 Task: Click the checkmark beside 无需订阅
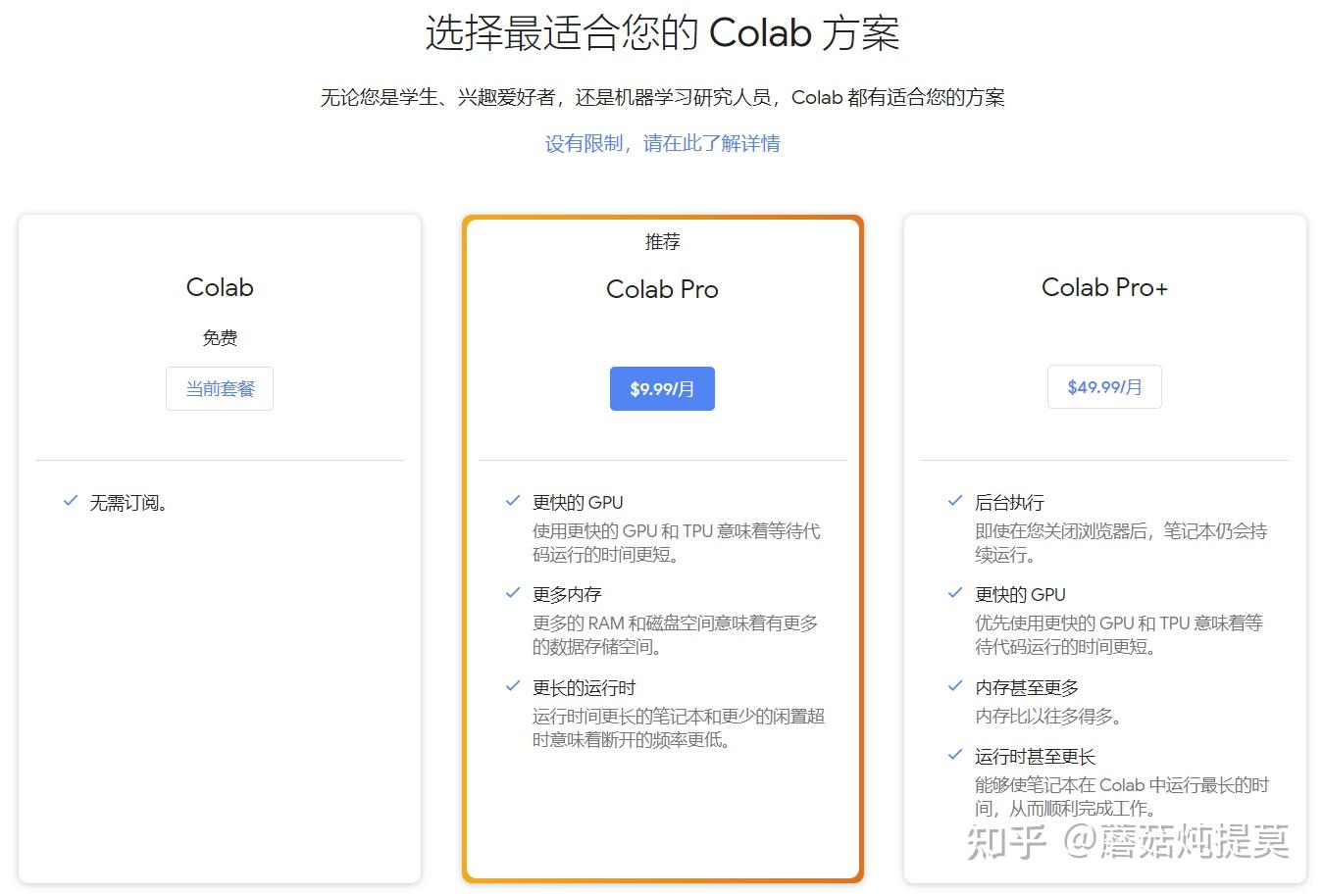click(69, 501)
